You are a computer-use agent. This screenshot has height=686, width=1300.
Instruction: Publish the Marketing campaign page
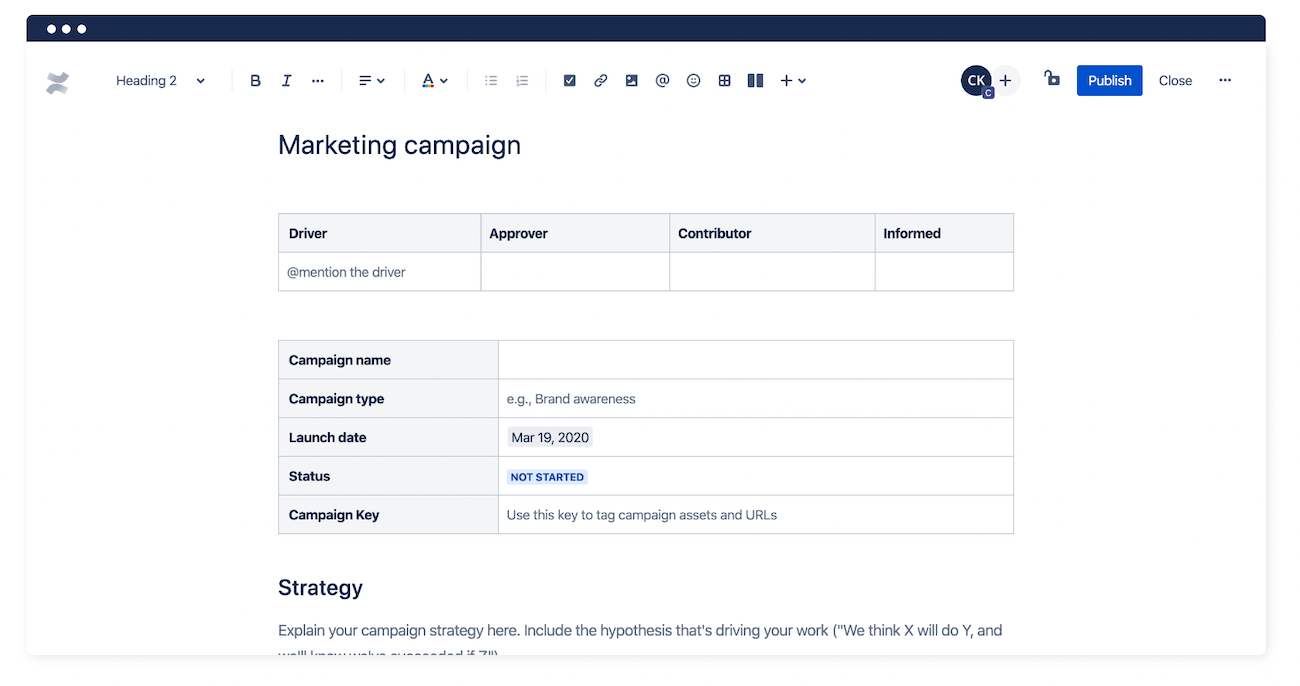1109,80
